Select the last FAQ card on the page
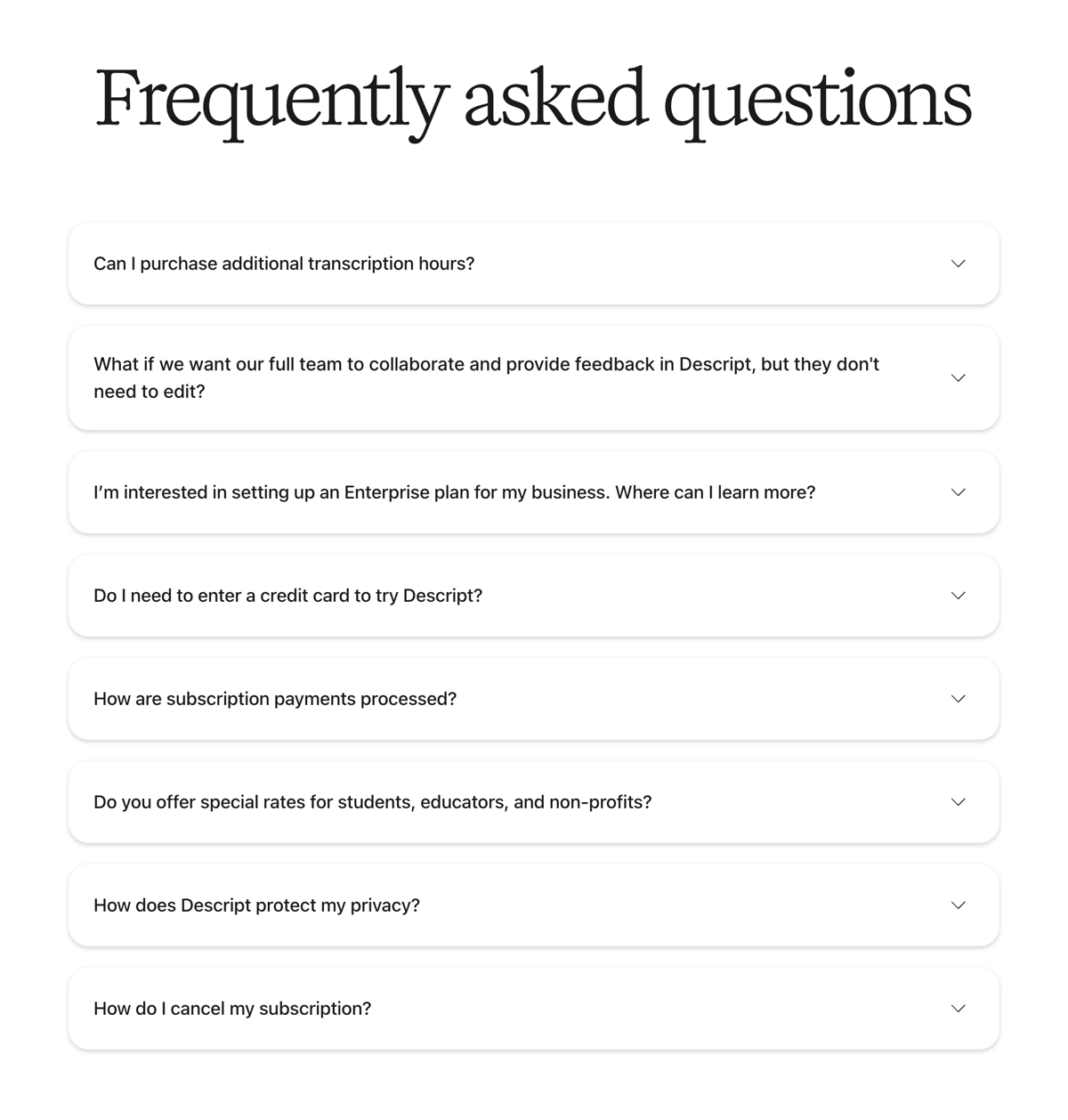Screen dimensions: 1068x1120 pyautogui.click(x=533, y=1008)
